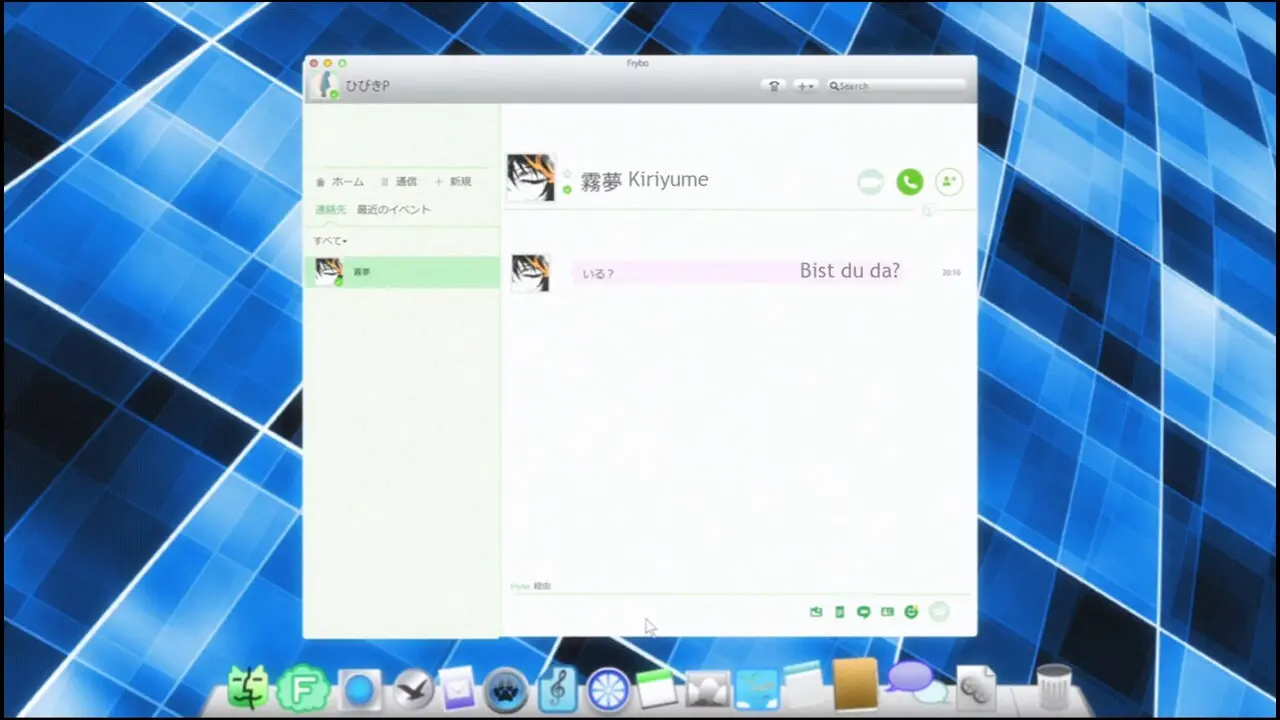
Task: Click the send contact card icon
Action: pyautogui.click(x=887, y=612)
